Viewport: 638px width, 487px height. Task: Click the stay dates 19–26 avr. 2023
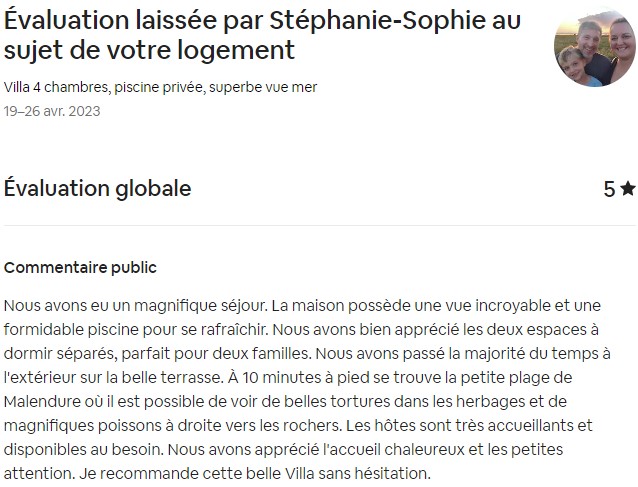[x=52, y=111]
